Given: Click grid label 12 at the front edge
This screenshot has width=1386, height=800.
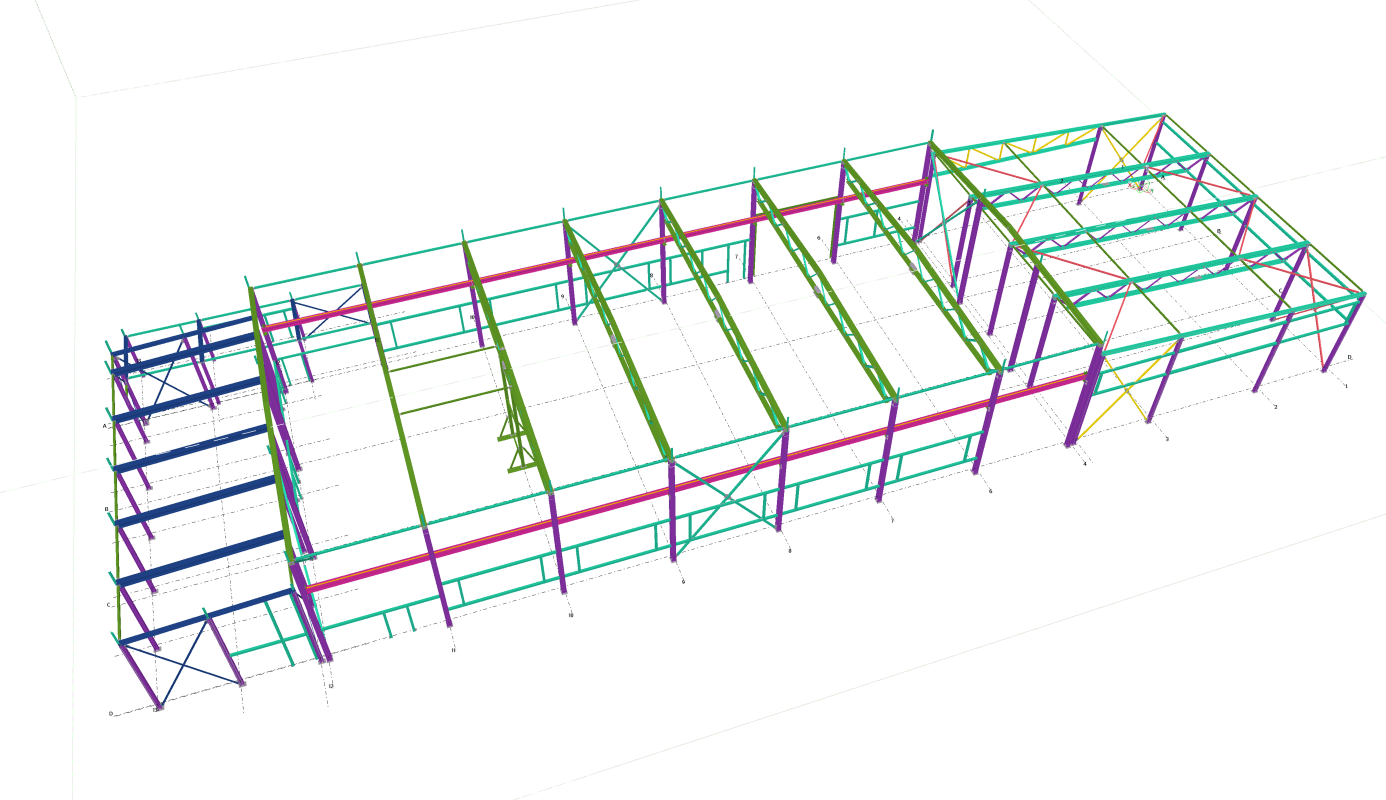Looking at the screenshot, I should pos(331,686).
